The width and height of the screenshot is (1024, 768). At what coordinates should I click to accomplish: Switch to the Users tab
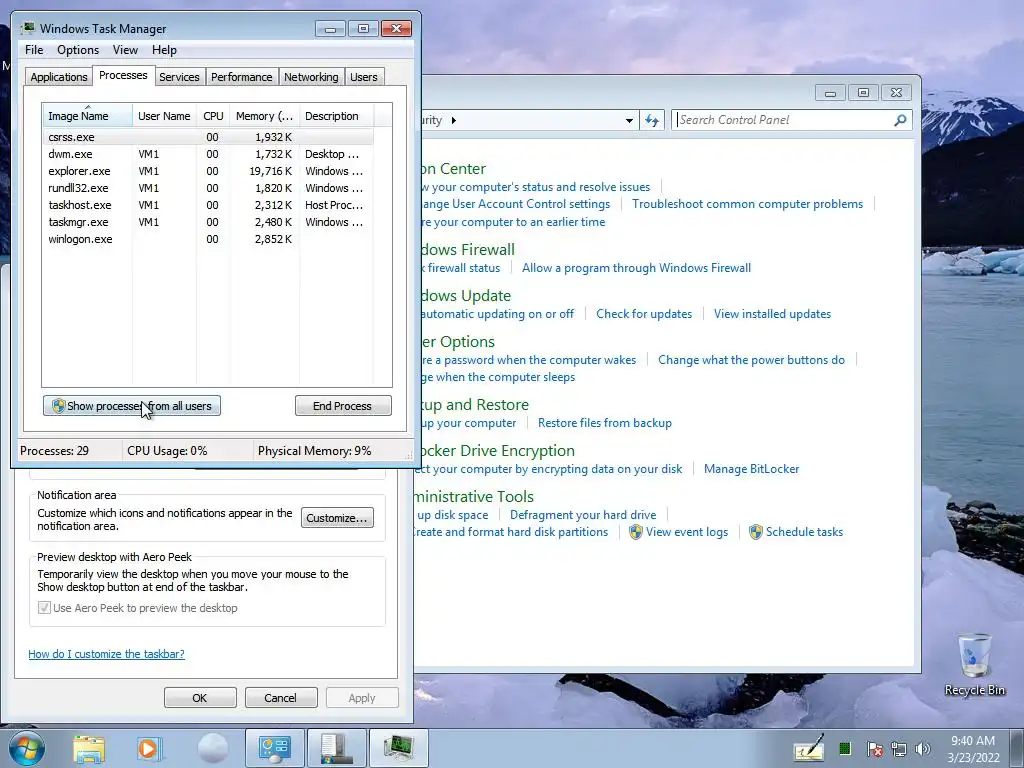[364, 77]
